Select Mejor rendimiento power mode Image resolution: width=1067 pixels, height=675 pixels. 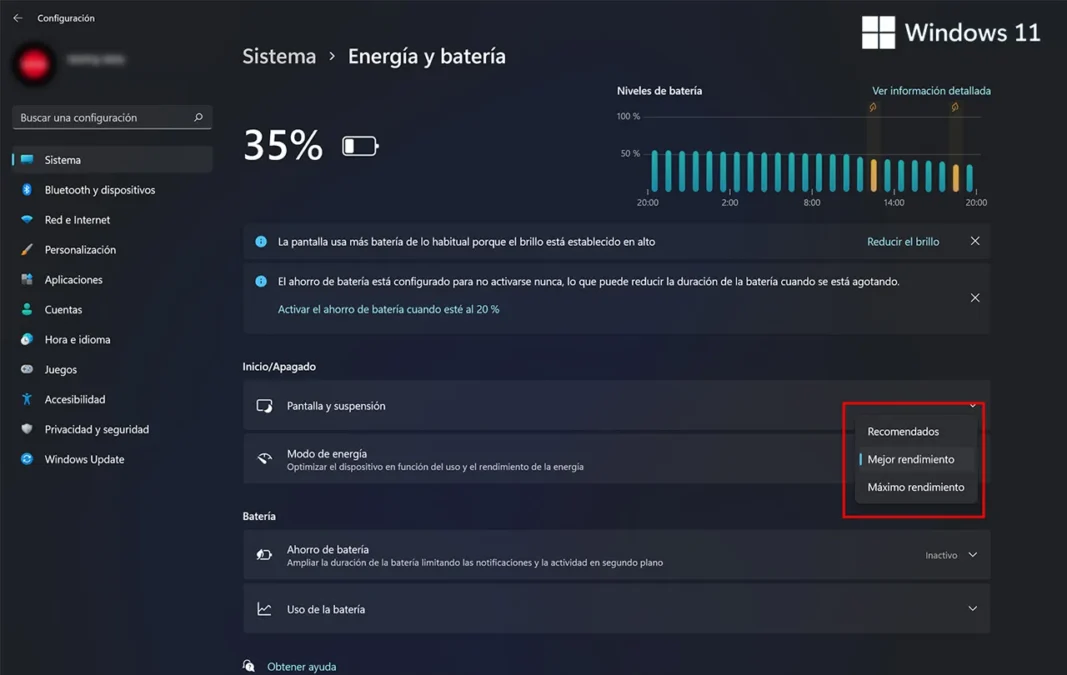tap(914, 459)
